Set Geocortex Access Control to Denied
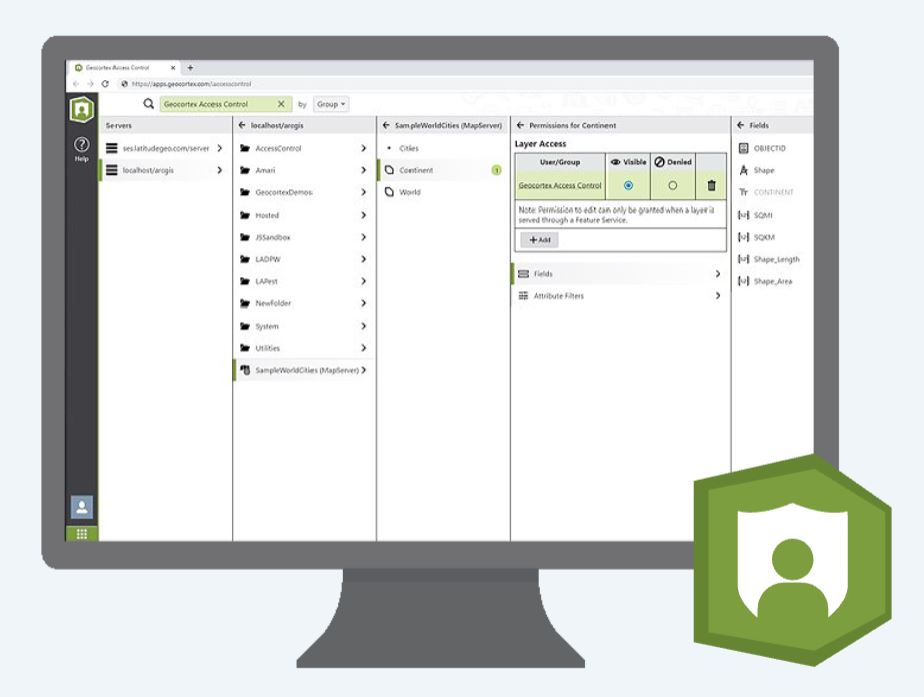This screenshot has width=924, height=697. (x=672, y=186)
